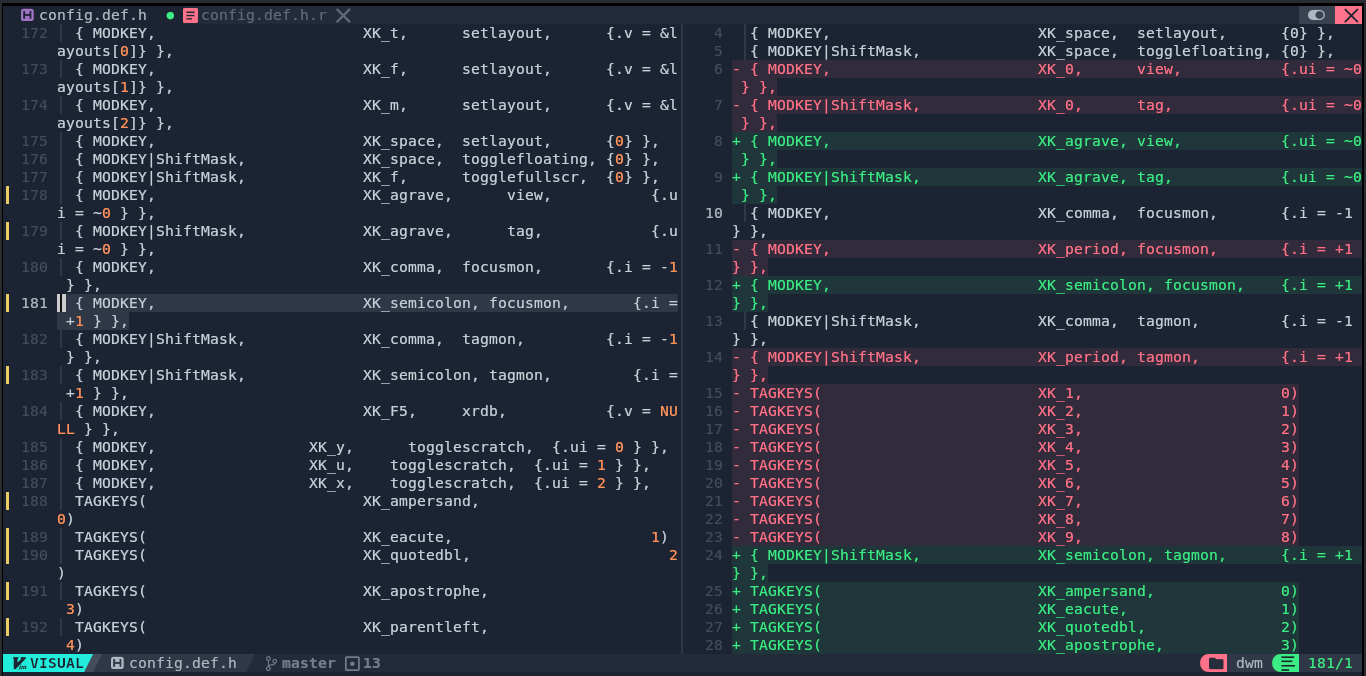This screenshot has height=676, width=1366.
Task: Click the minus marker on diff line 6
Action: 737,69
